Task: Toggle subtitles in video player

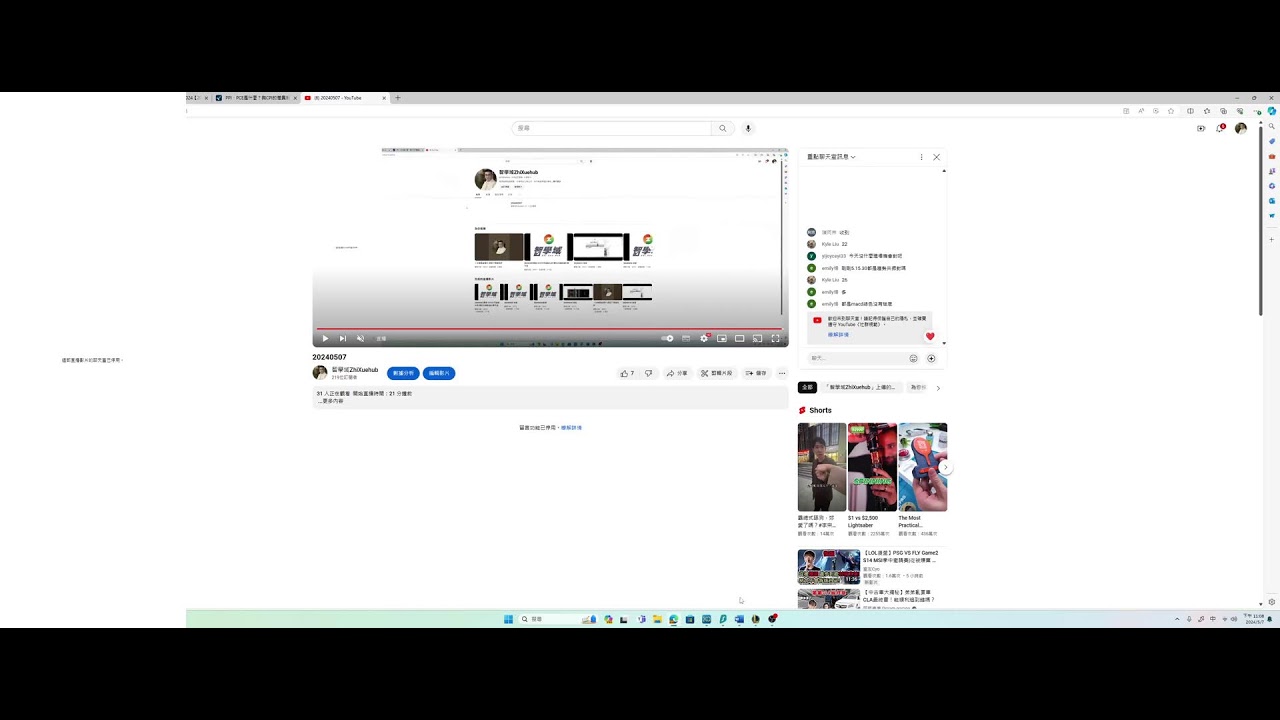Action: tap(686, 339)
